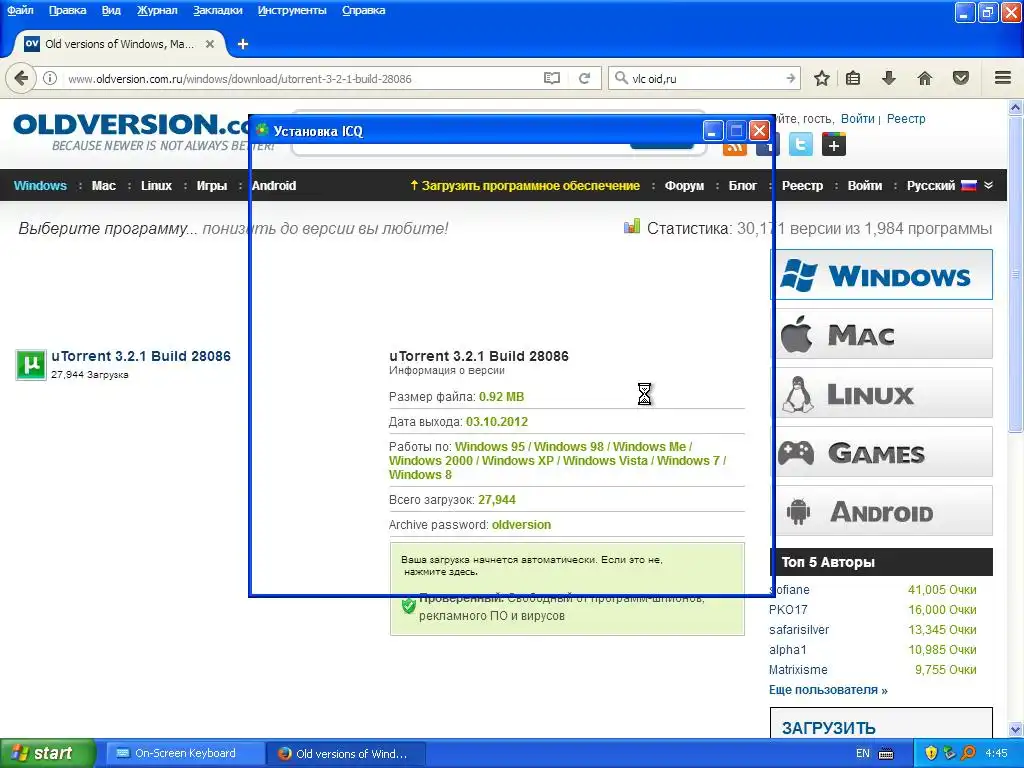Click the magnifier icon in system tray
1024x768 pixels.
pyautogui.click(x=968, y=754)
